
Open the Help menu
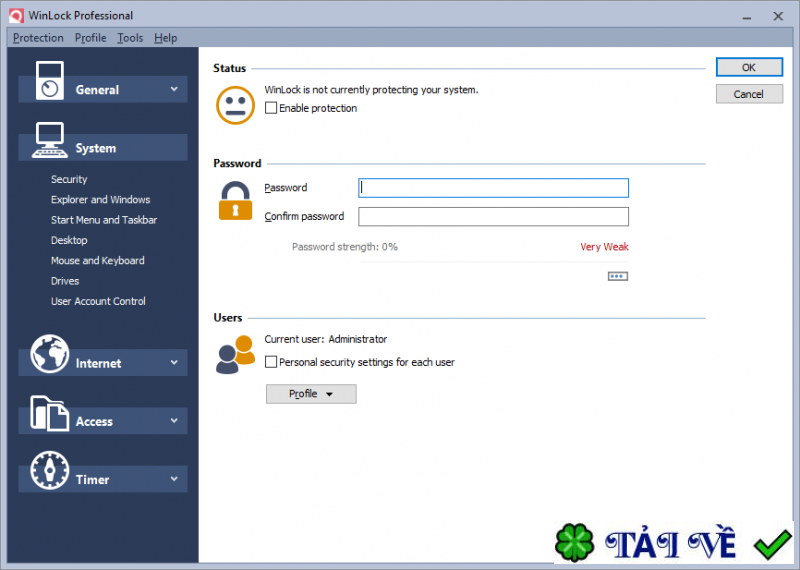pyautogui.click(x=166, y=38)
